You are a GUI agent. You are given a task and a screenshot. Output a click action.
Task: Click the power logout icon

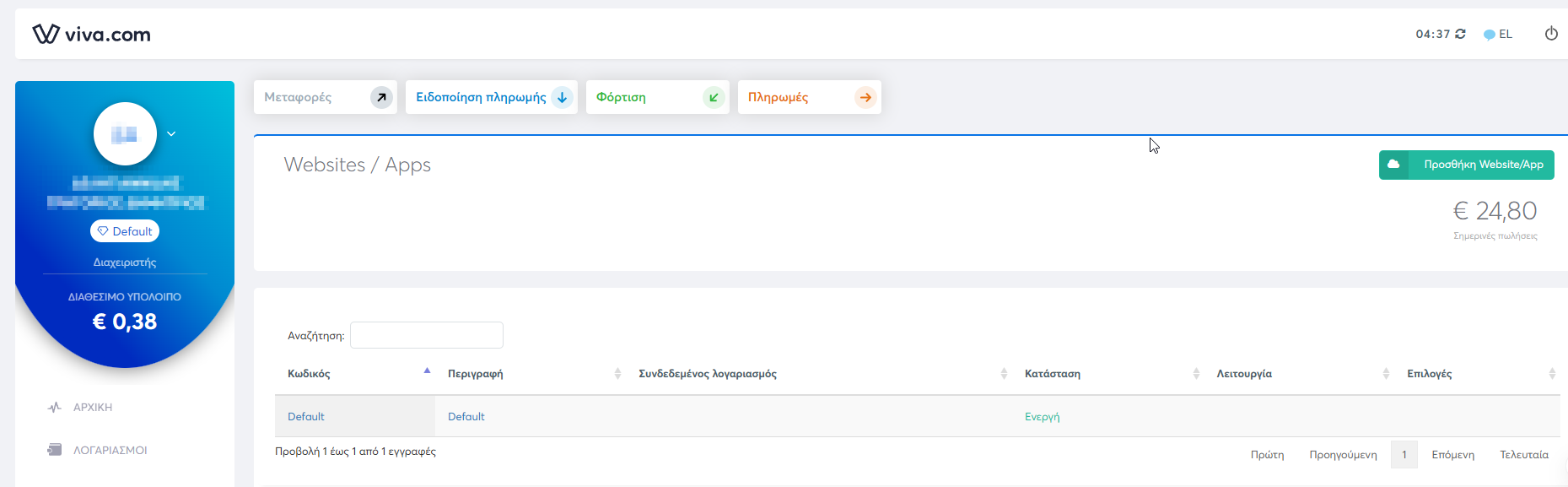[x=1550, y=34]
